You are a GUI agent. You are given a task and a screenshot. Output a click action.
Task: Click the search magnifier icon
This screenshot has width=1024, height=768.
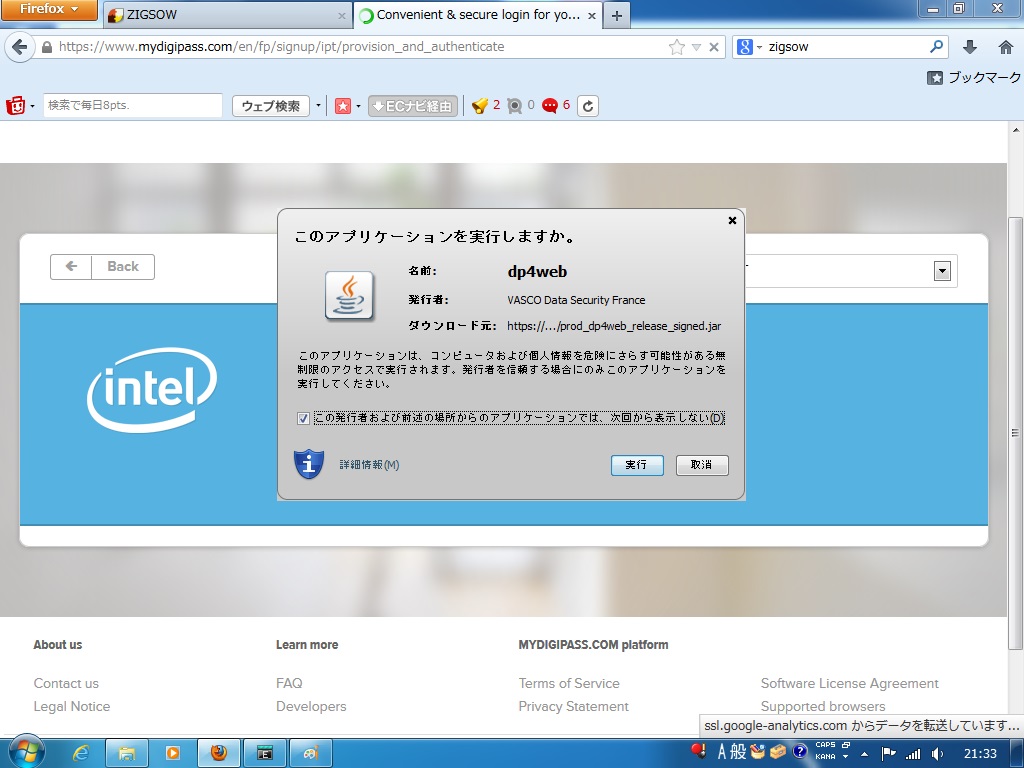(936, 46)
